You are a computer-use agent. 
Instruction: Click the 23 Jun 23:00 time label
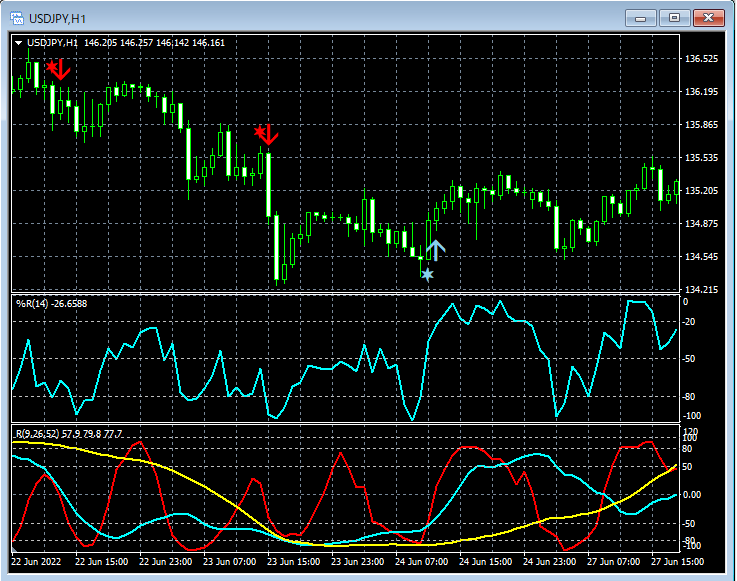pos(357,562)
